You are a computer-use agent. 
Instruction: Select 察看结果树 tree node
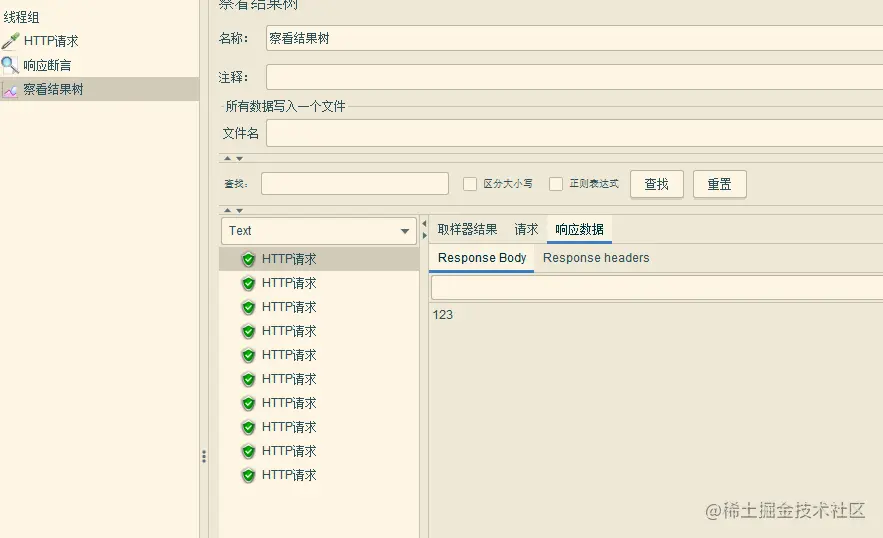point(53,90)
